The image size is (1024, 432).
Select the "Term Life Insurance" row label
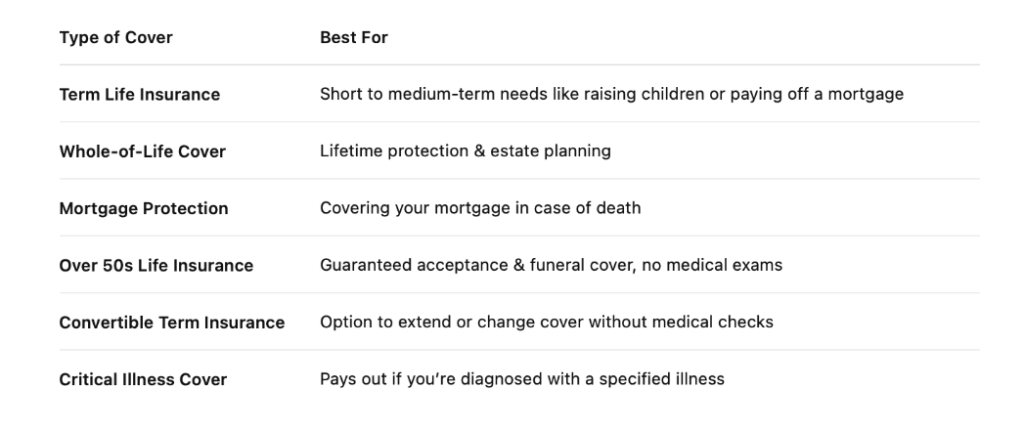[x=140, y=95]
